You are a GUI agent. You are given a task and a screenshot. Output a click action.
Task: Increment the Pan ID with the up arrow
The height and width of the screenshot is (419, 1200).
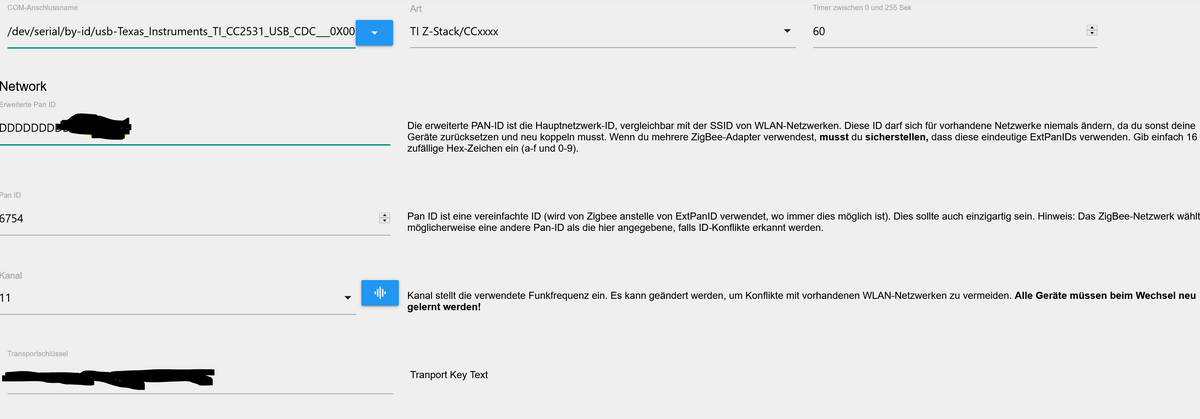coord(384,214)
